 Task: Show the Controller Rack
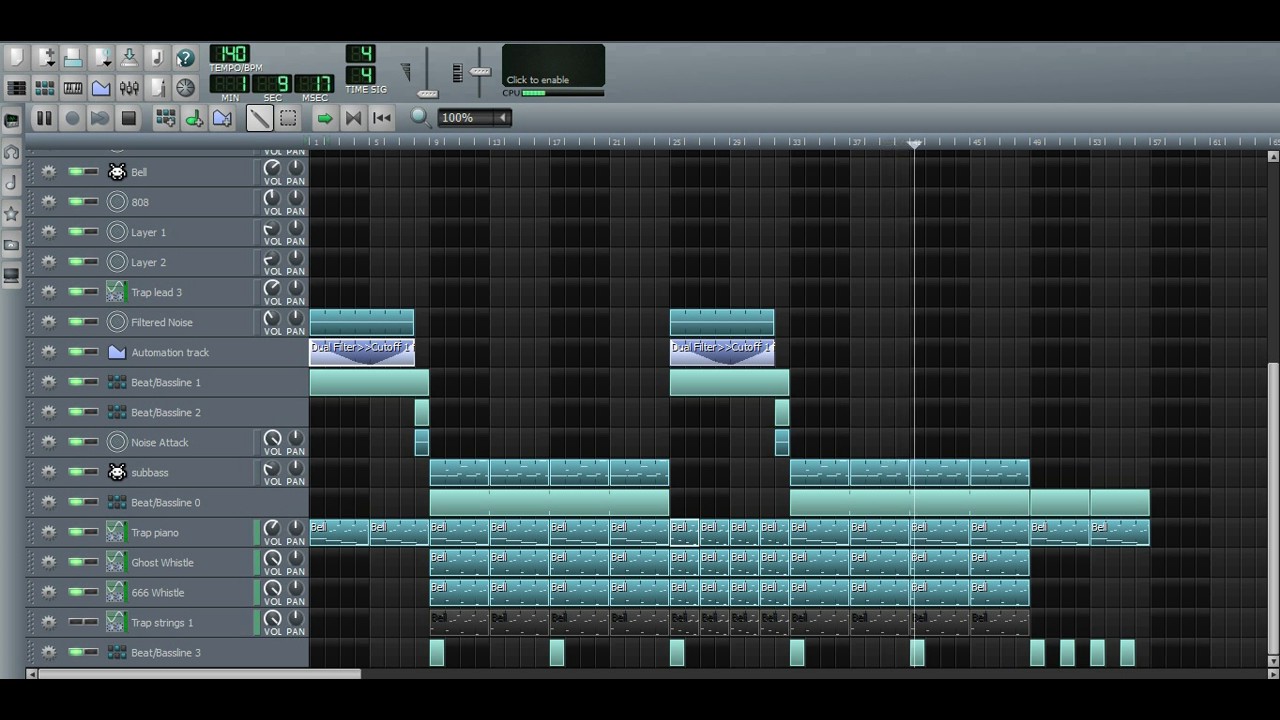point(185,88)
